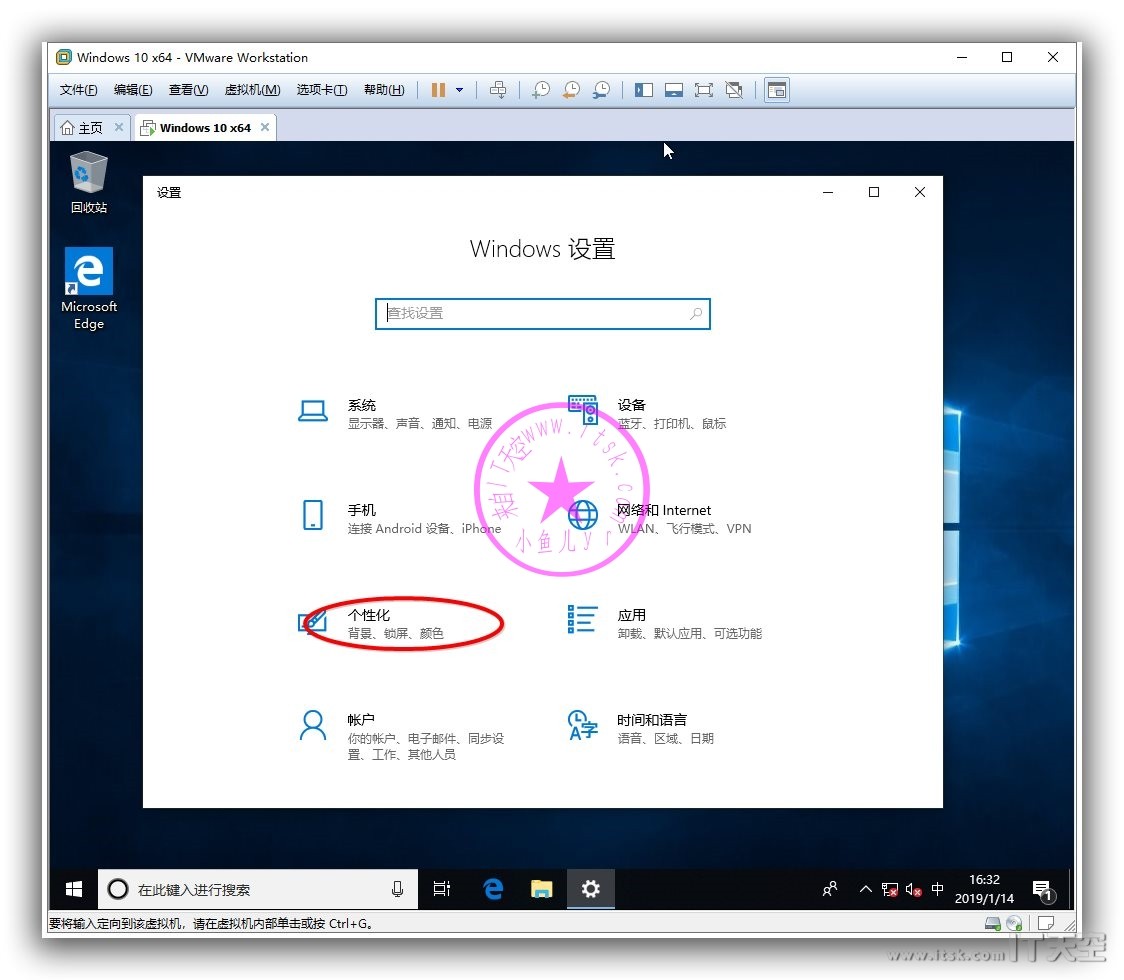Click the taskbar search box 在此处键入进行搜索
The width and height of the screenshot is (1124, 980).
coord(257,889)
